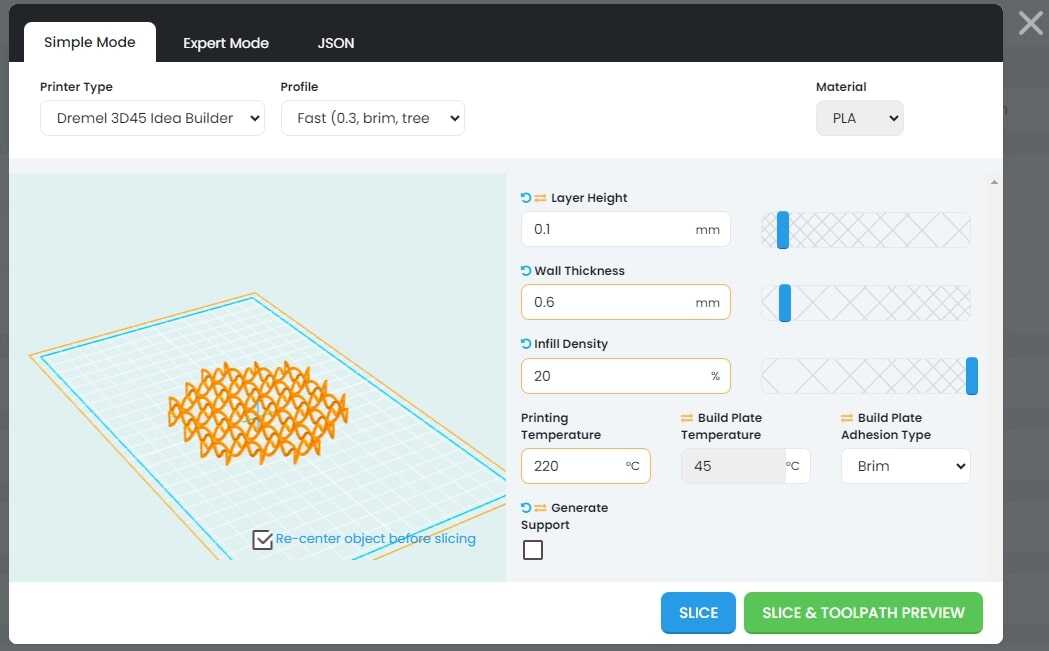Viewport: 1049px width, 651px height.
Task: Reset Wall Thickness with its undo icon
Action: click(x=526, y=271)
